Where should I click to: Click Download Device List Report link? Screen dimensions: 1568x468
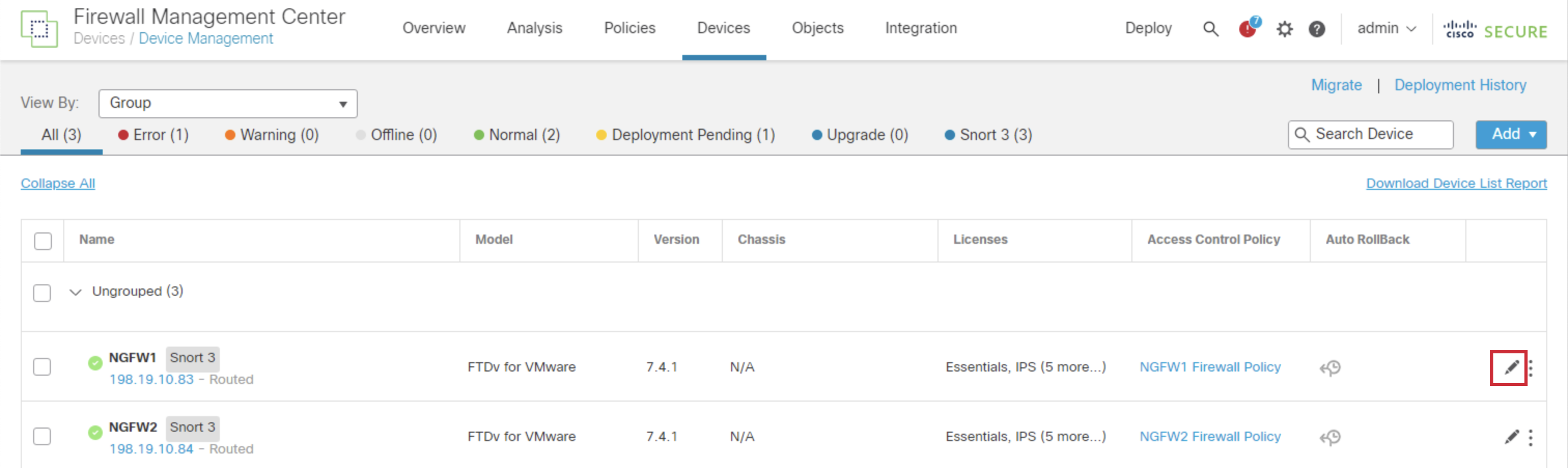click(x=1456, y=184)
